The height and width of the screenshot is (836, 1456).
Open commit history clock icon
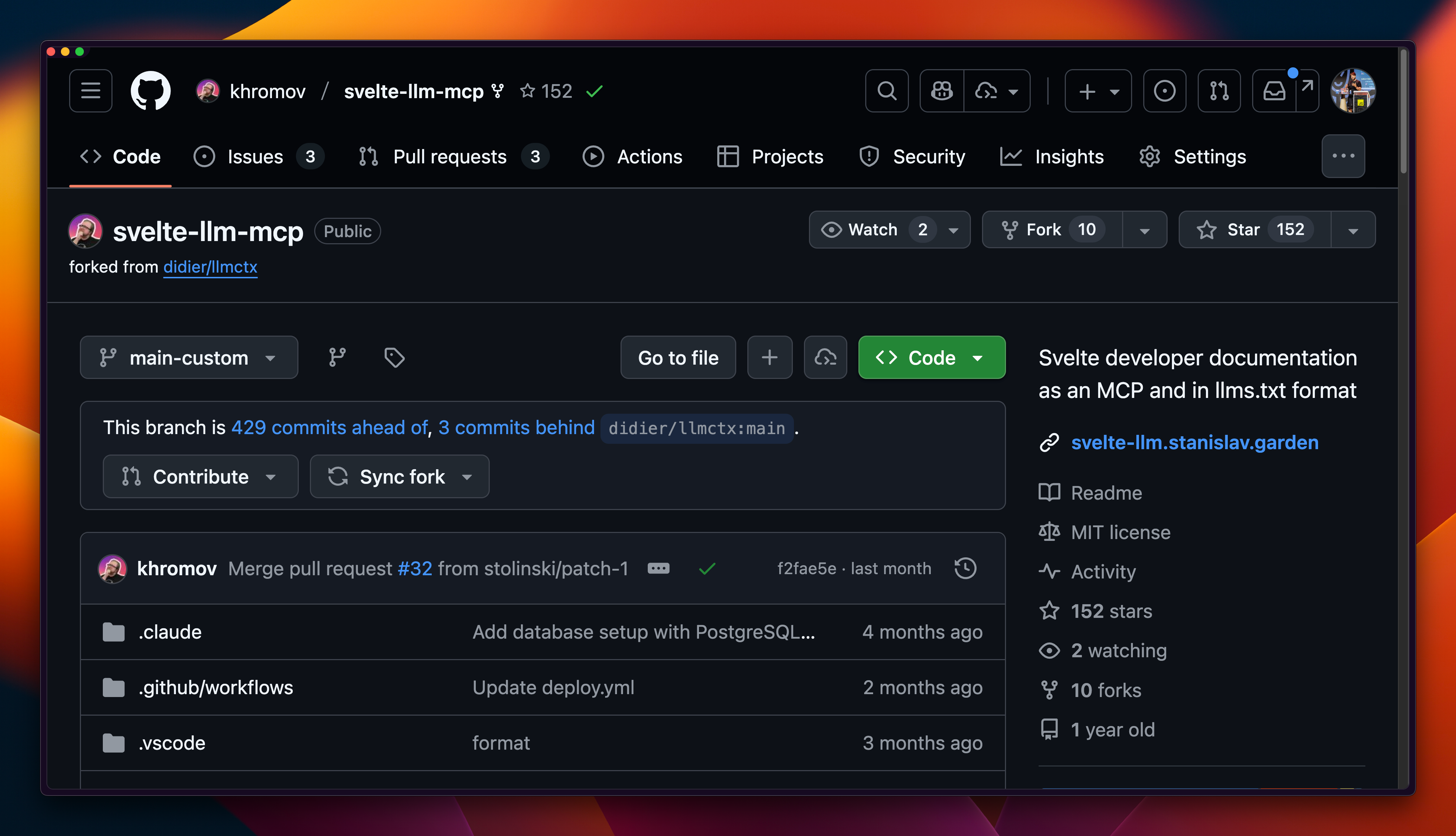point(965,568)
